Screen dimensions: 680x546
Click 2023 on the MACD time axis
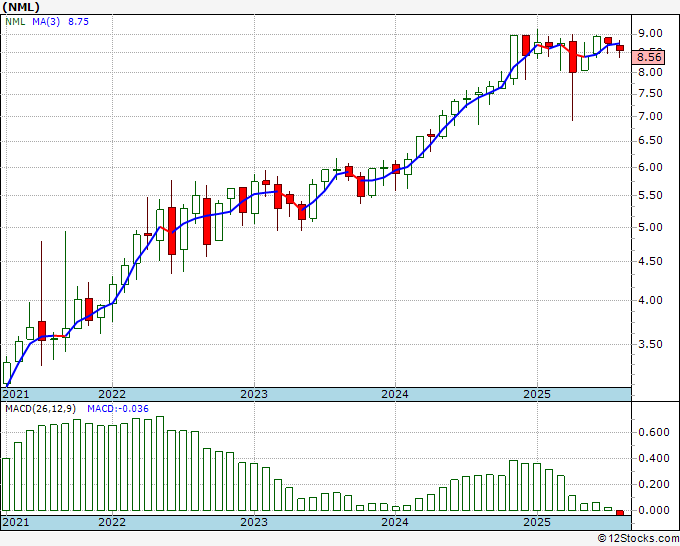pos(254,522)
